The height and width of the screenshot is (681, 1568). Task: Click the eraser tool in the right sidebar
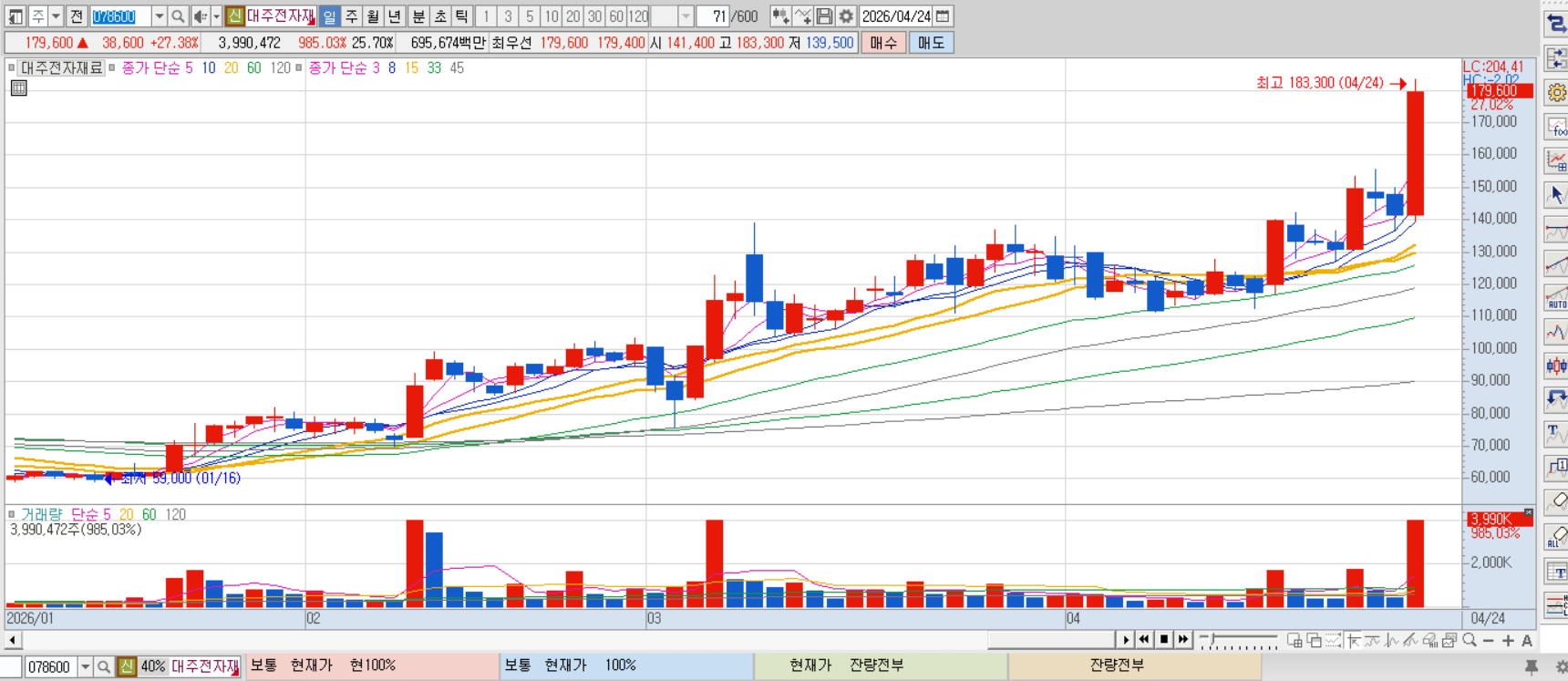pyautogui.click(x=1556, y=502)
